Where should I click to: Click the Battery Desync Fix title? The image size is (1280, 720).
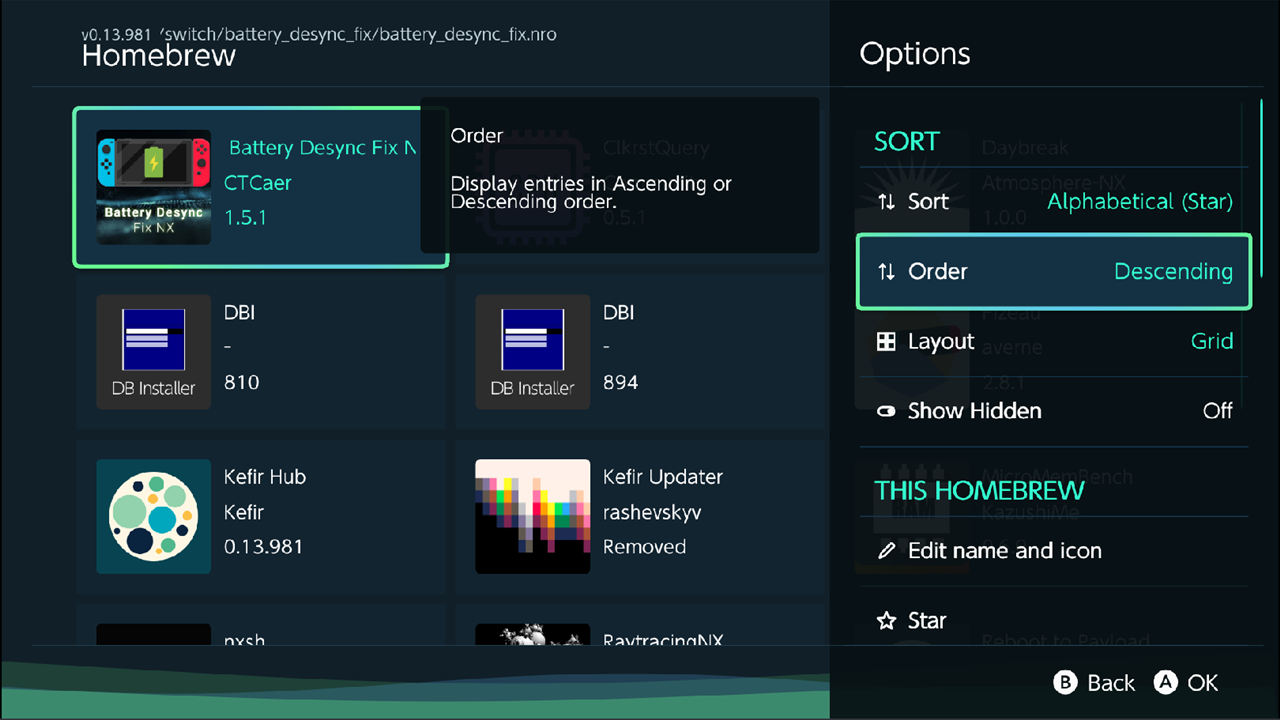(x=323, y=148)
